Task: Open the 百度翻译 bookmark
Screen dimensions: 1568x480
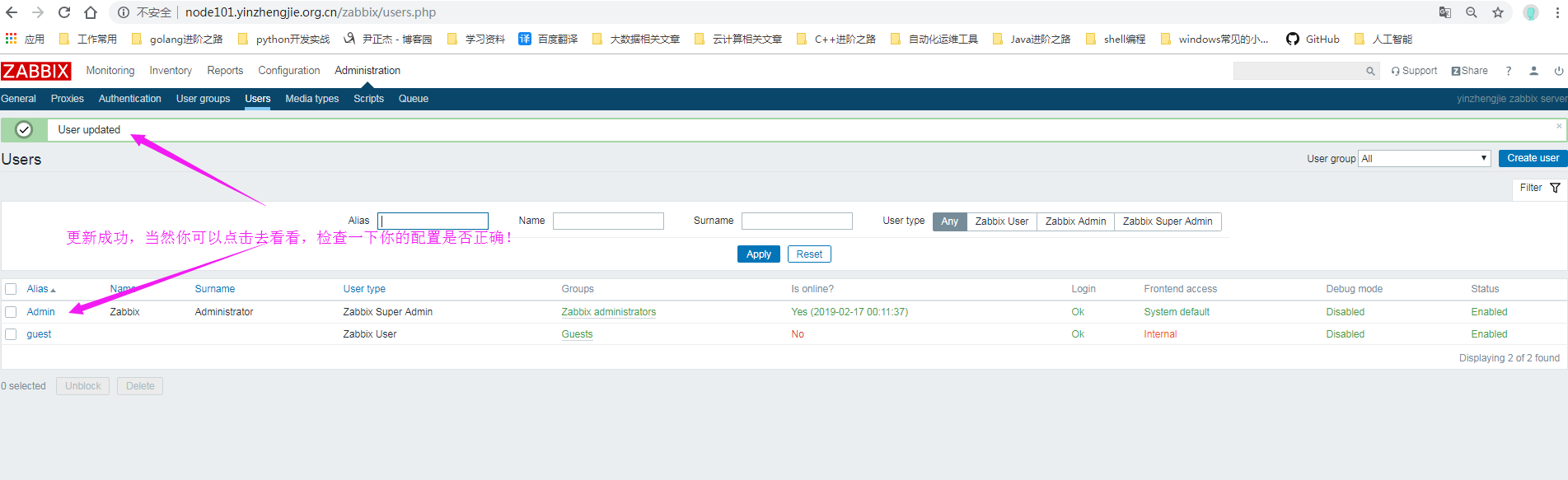Action: 548,39
